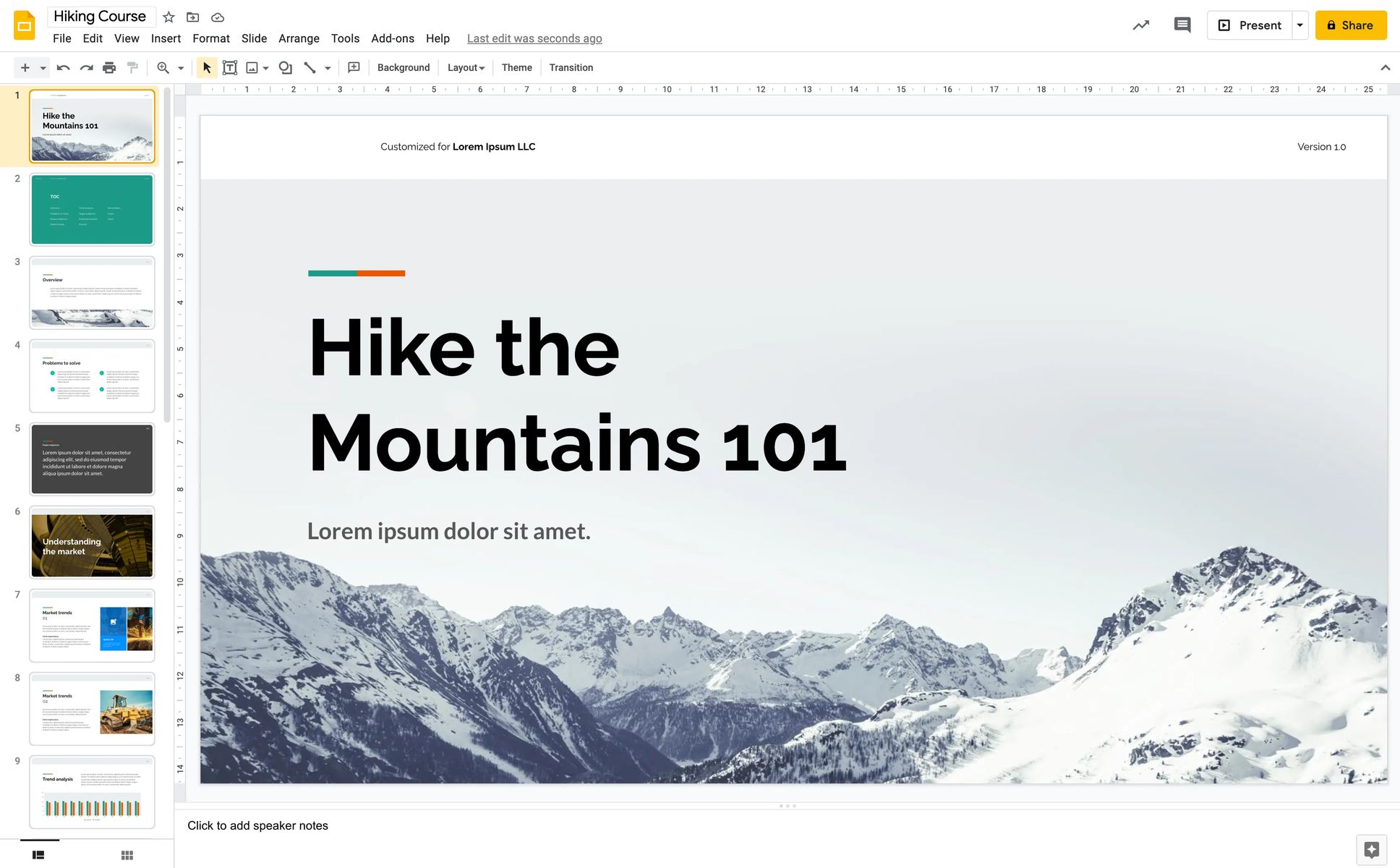The image size is (1400, 868).
Task: Switch to grid view of slides
Action: click(x=127, y=854)
